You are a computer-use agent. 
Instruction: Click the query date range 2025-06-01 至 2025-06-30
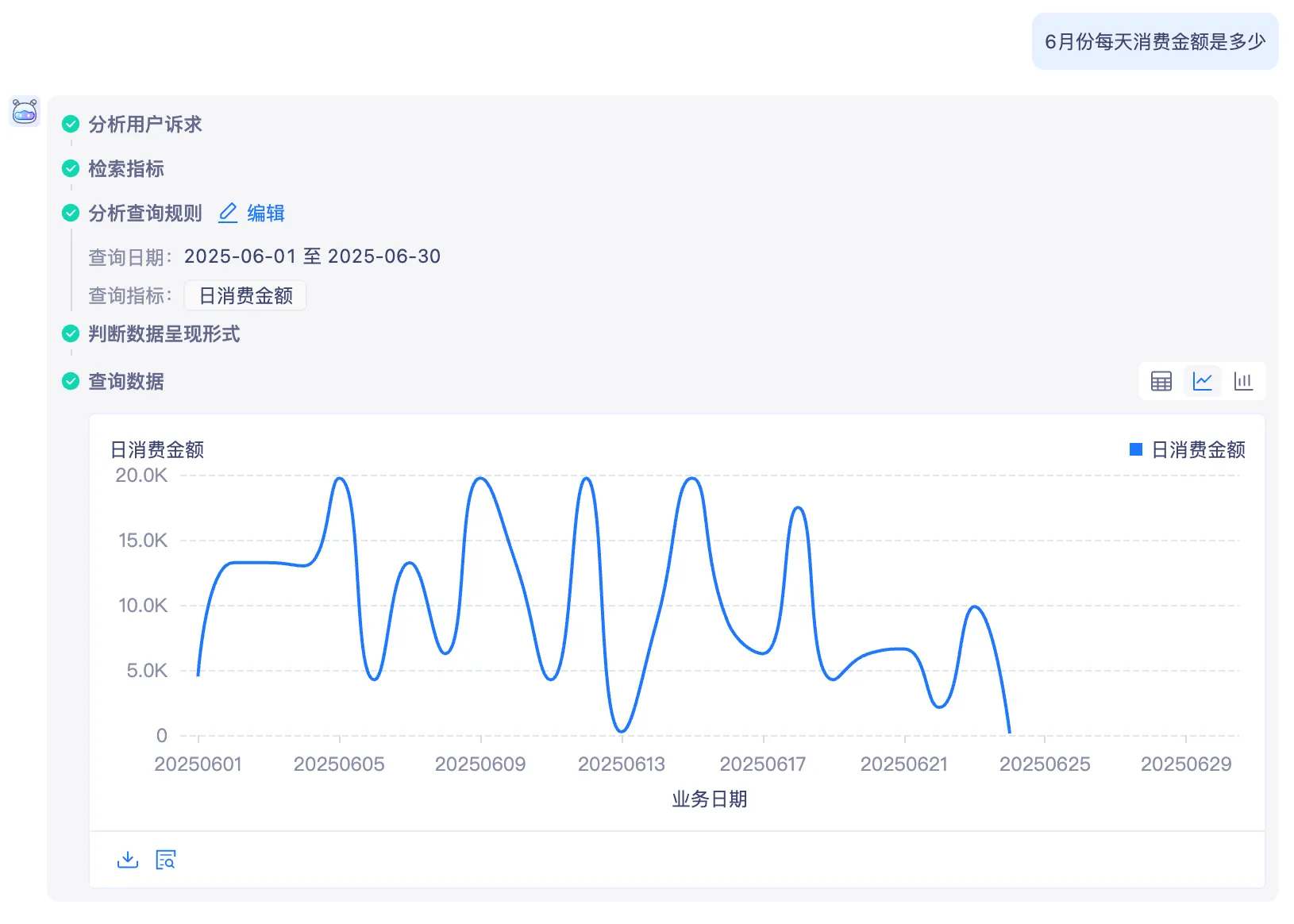point(312,256)
